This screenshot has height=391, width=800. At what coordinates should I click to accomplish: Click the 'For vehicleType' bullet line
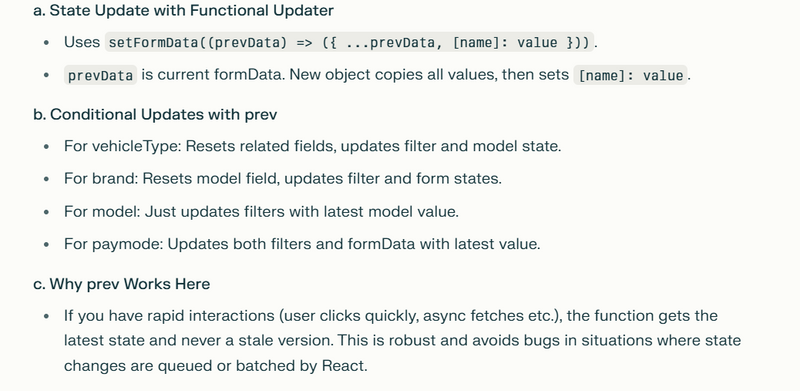tap(312, 146)
